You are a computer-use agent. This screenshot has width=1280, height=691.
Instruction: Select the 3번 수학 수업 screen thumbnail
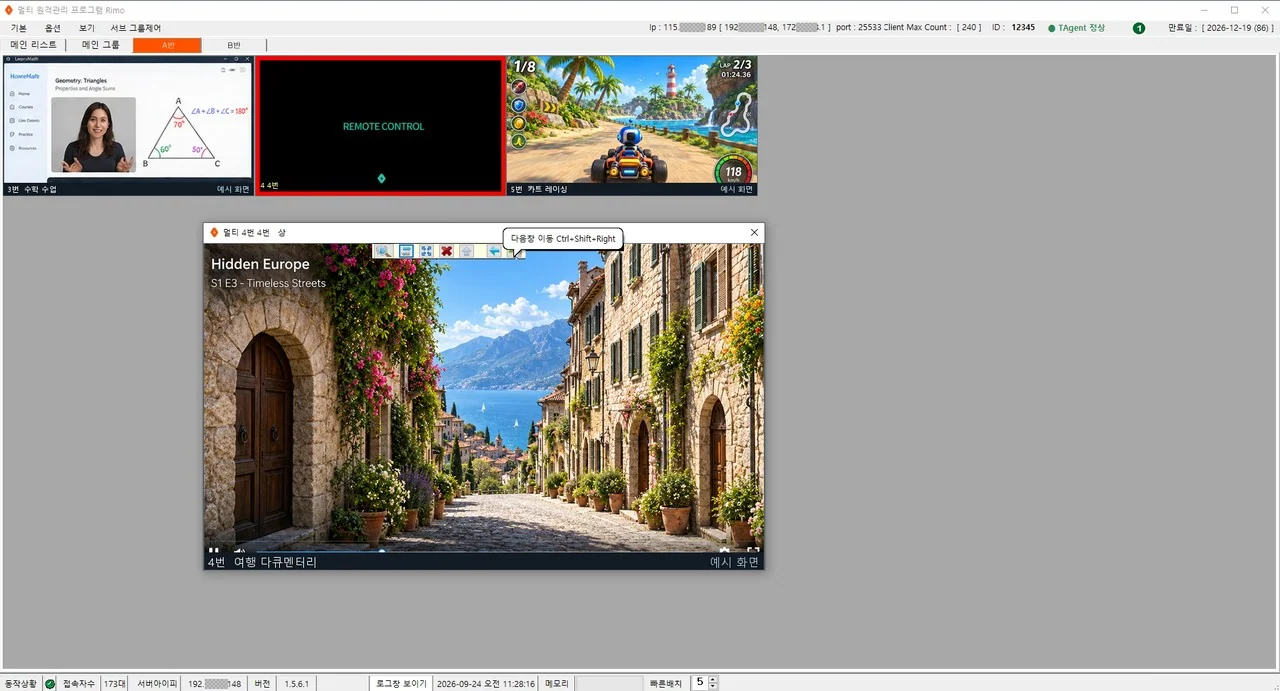click(128, 126)
